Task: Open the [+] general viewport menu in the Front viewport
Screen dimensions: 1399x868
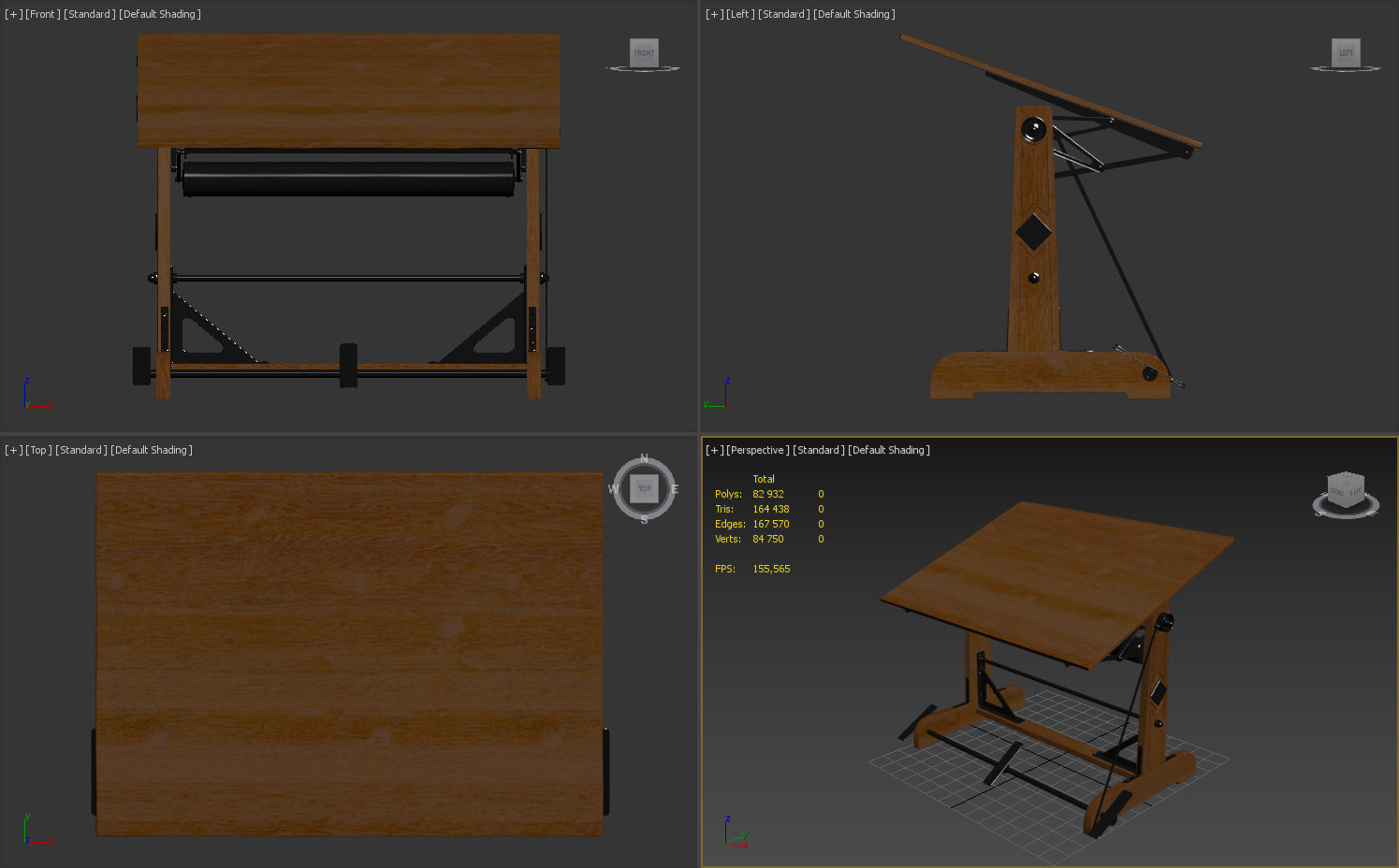Action: click(12, 14)
